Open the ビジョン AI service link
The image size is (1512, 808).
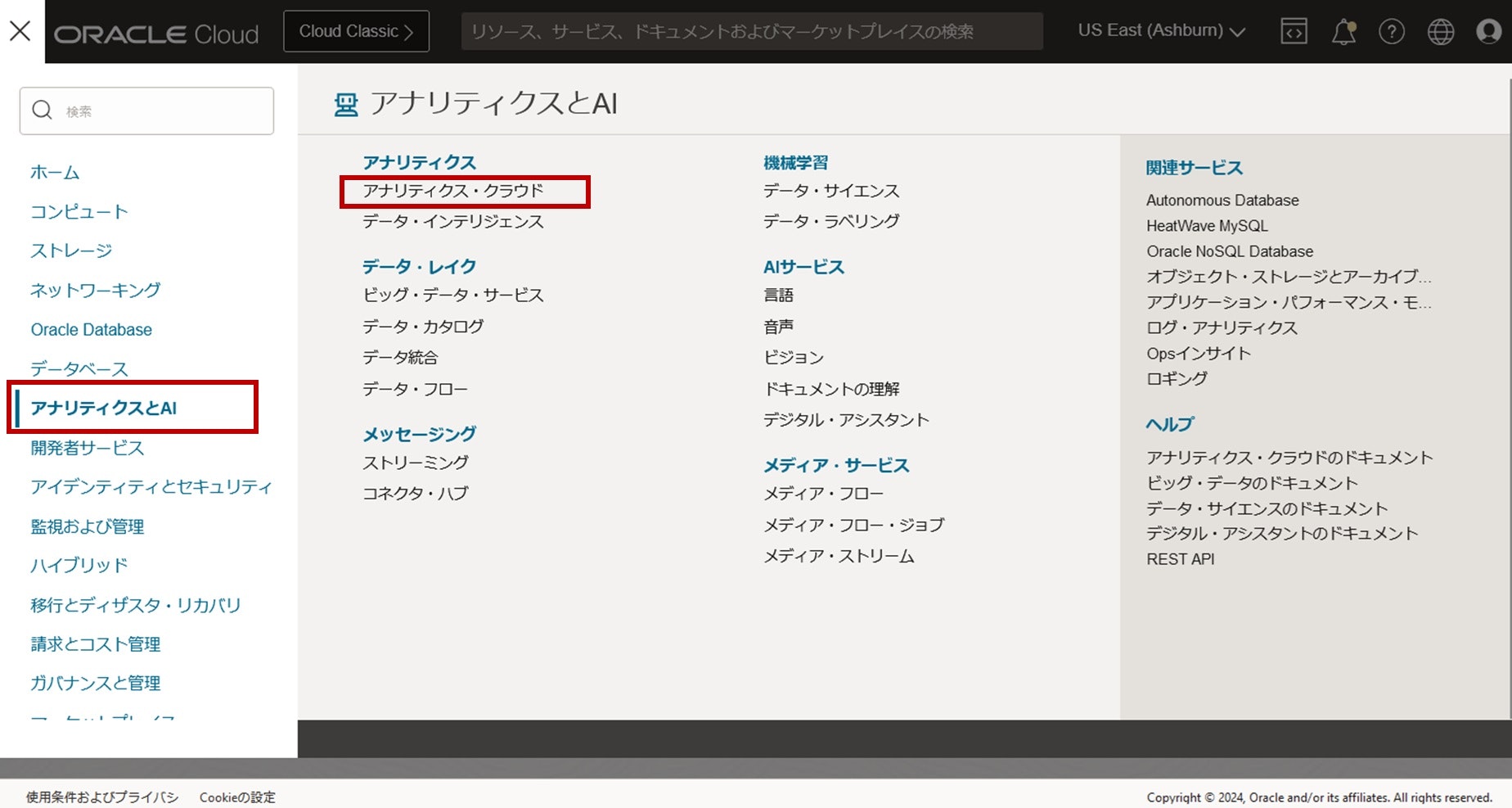(x=794, y=358)
